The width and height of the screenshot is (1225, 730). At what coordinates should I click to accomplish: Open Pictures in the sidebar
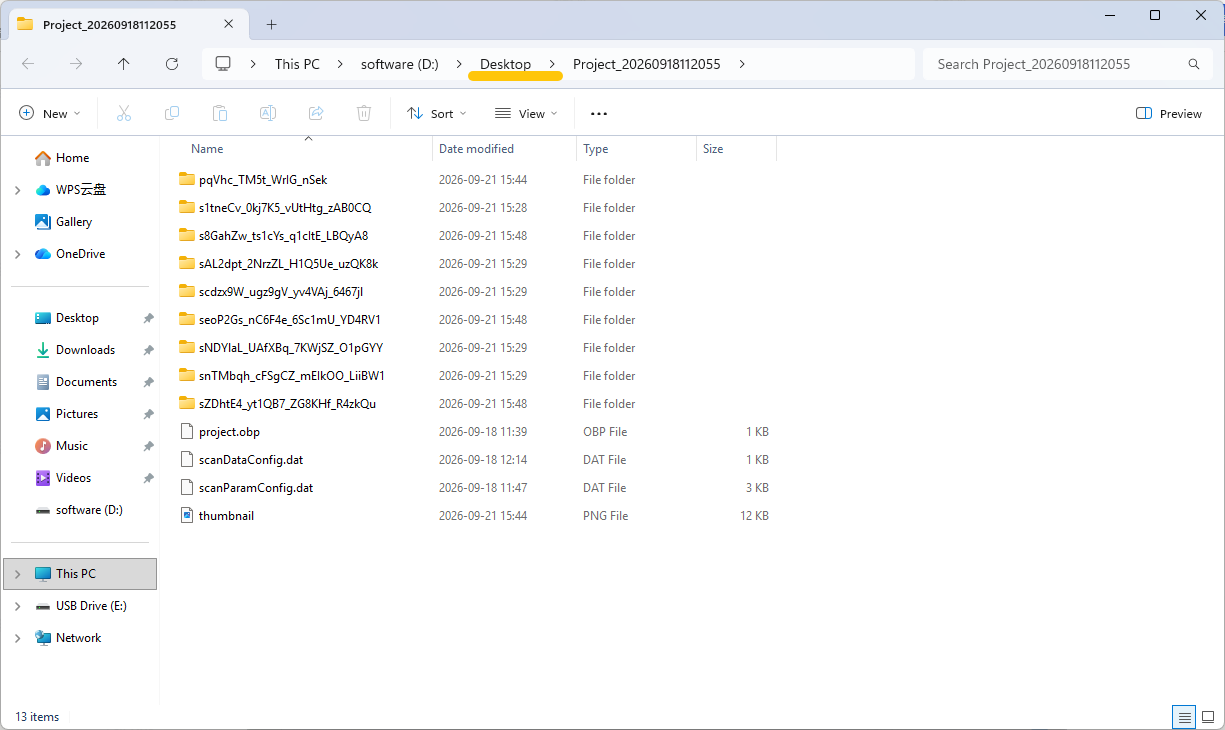coord(77,414)
